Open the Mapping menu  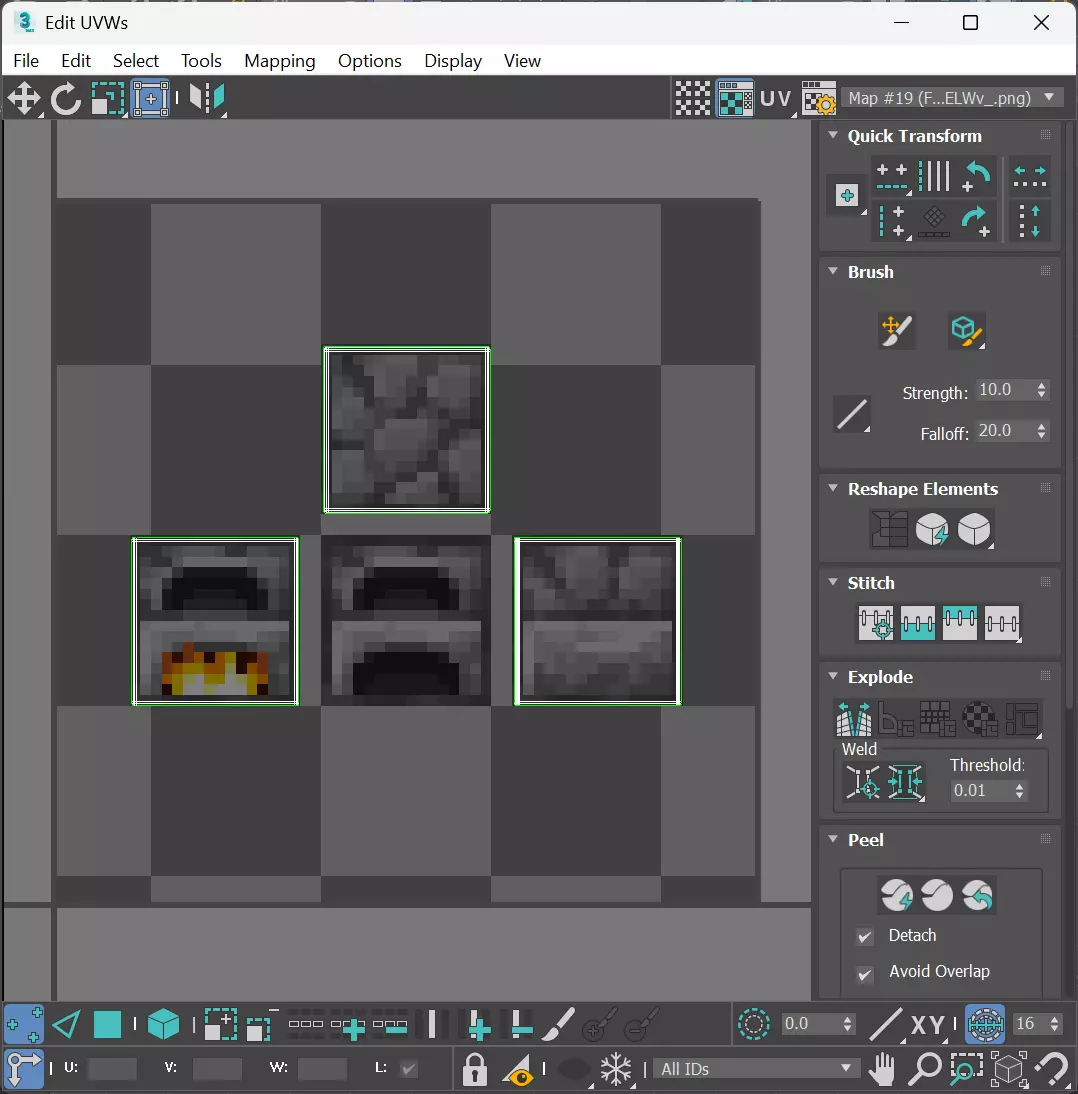pyautogui.click(x=279, y=61)
